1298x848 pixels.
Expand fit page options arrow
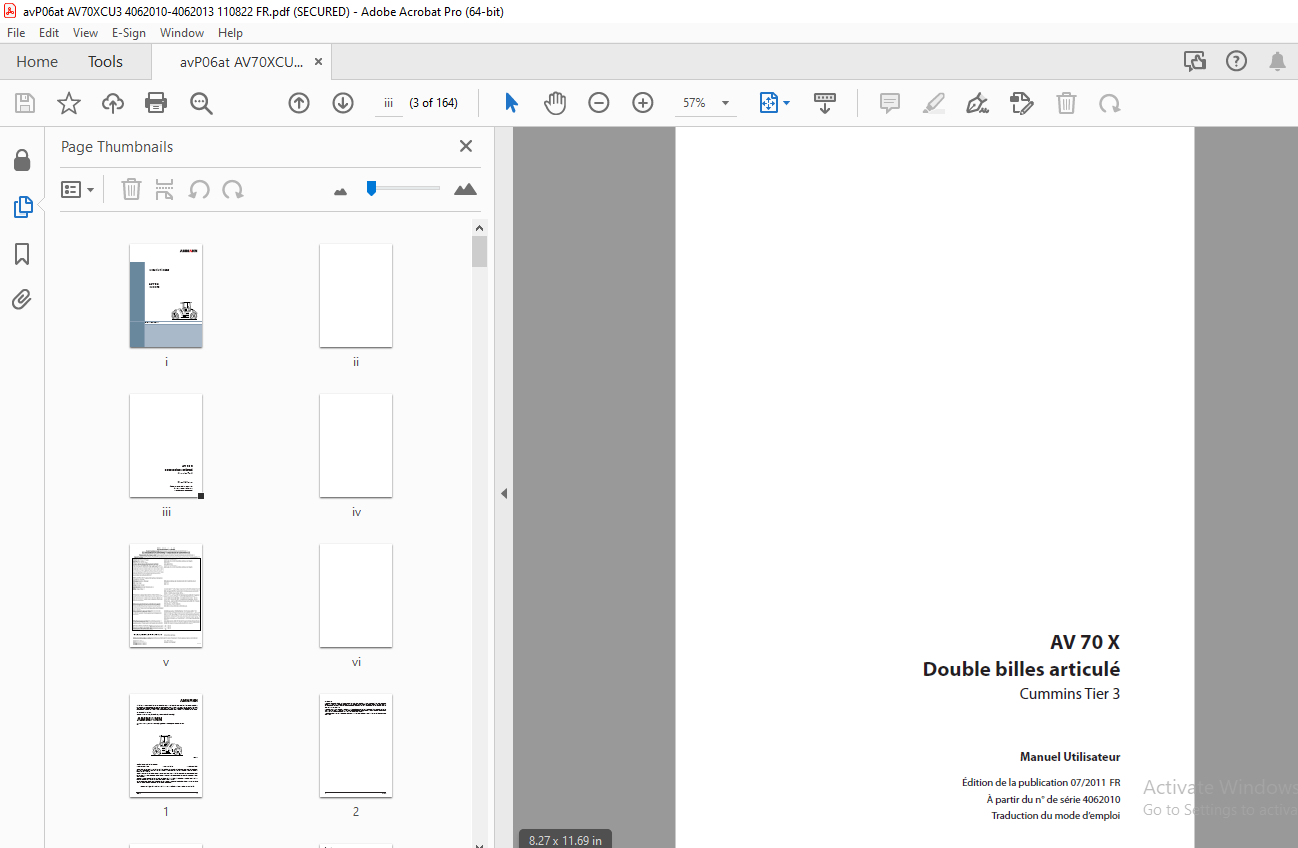[x=787, y=103]
